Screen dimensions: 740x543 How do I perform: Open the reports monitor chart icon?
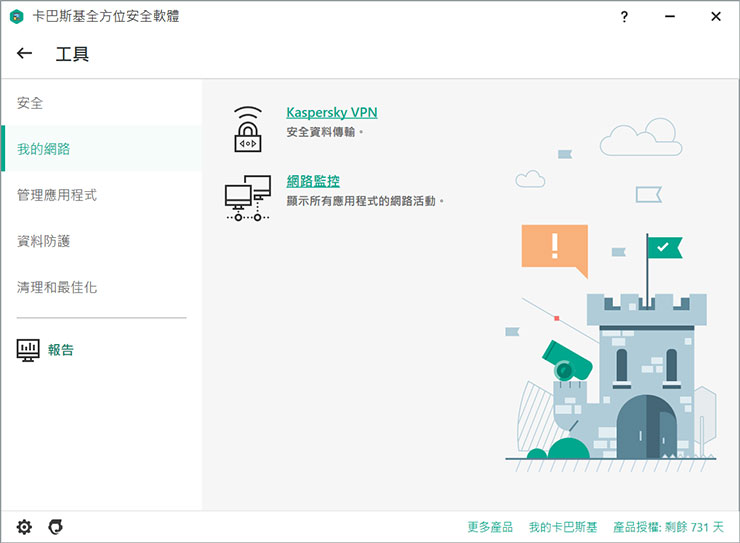pos(28,350)
